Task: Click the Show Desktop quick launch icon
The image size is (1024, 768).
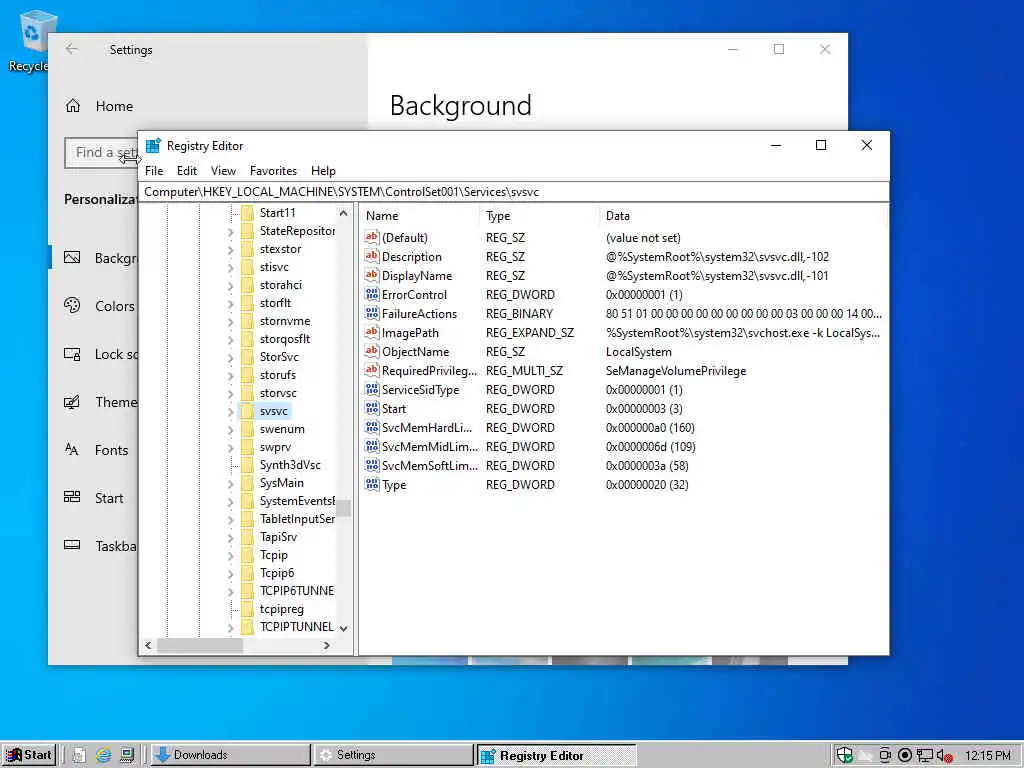Action: [x=127, y=755]
